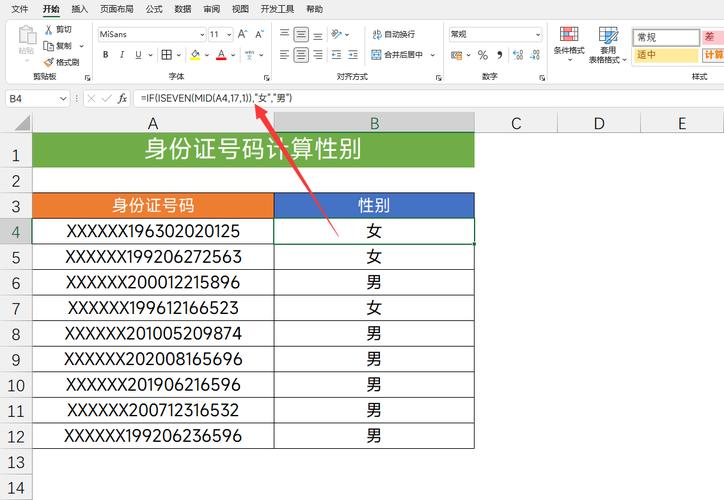This screenshot has width=724, height=500.
Task: Switch to the Formulas (公式) tab
Action: (x=154, y=9)
